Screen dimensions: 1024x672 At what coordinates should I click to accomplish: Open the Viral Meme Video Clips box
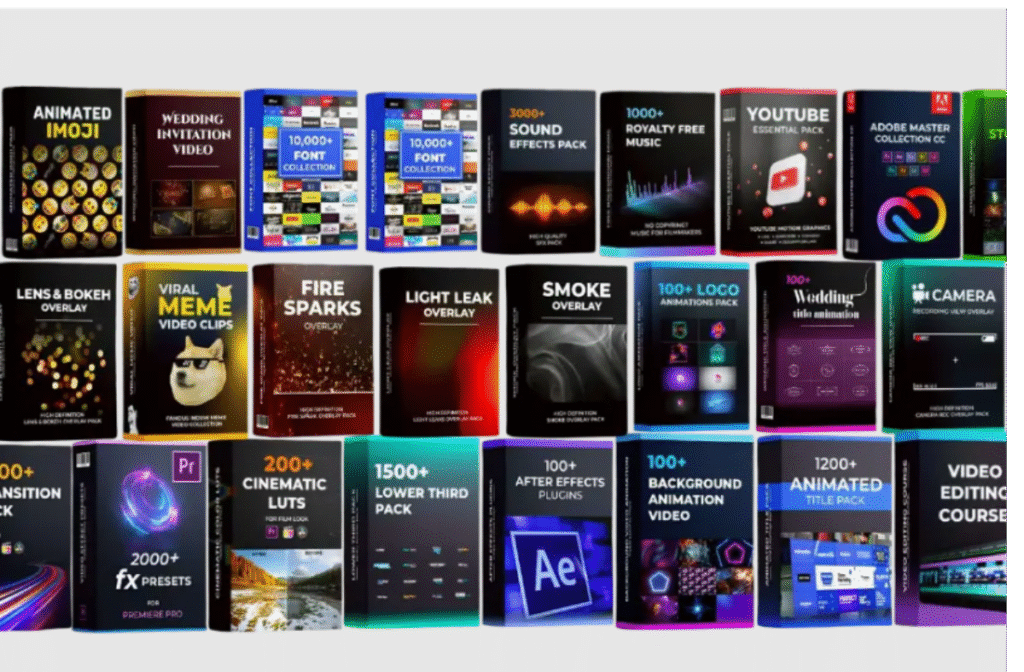tap(185, 350)
